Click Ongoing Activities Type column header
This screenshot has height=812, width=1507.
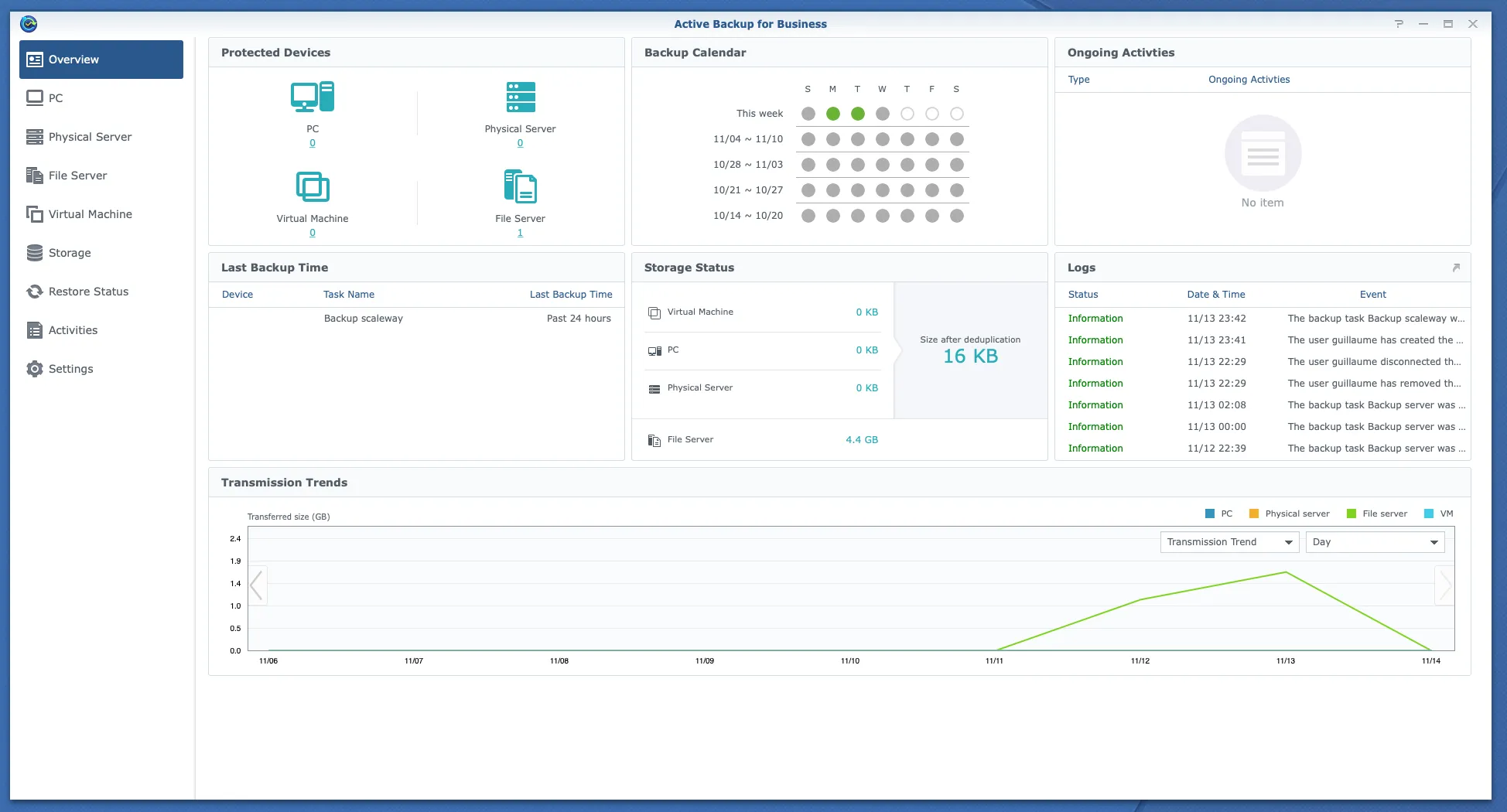pos(1078,80)
